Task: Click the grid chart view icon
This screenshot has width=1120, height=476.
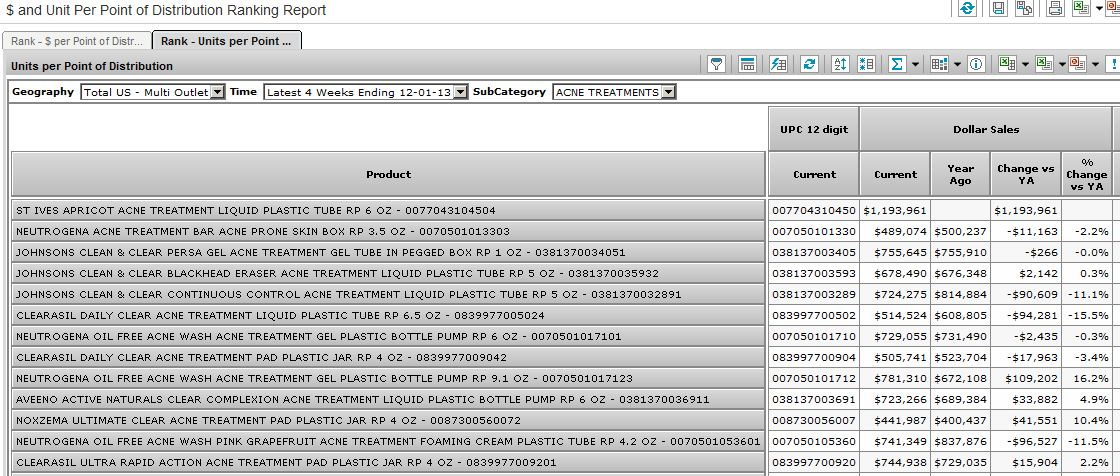Action: 938,64
